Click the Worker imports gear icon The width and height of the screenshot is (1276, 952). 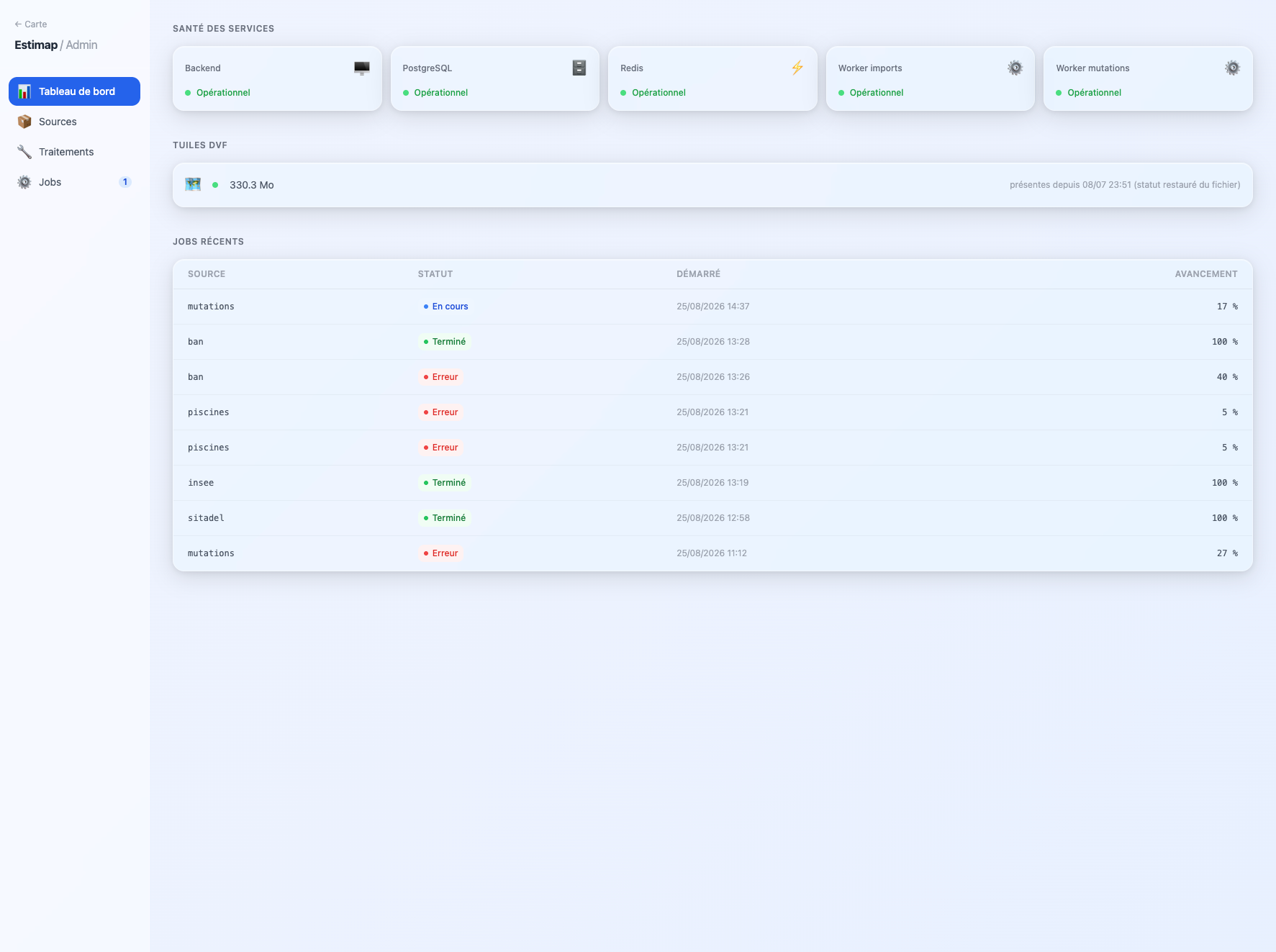[1015, 68]
